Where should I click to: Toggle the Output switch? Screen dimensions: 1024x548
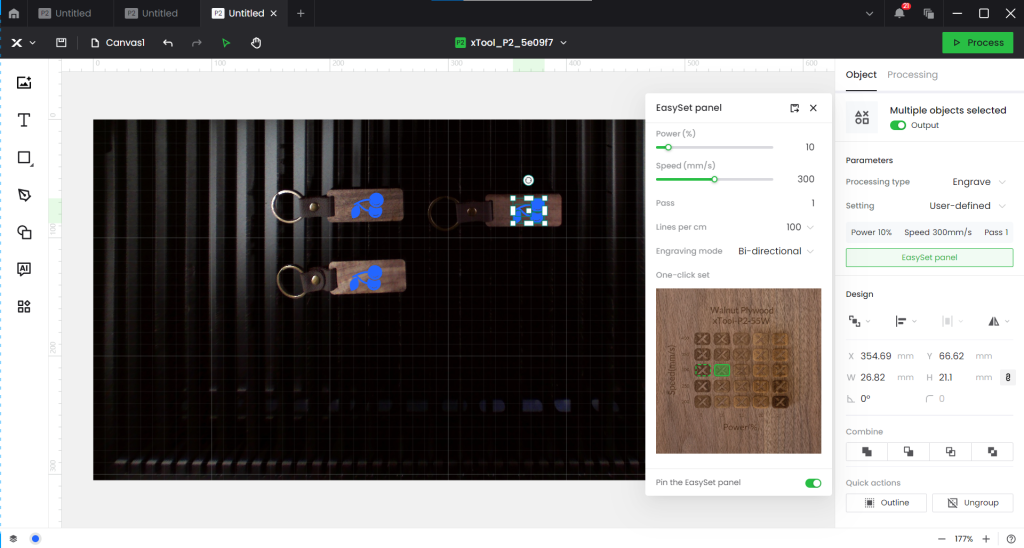tap(898, 125)
